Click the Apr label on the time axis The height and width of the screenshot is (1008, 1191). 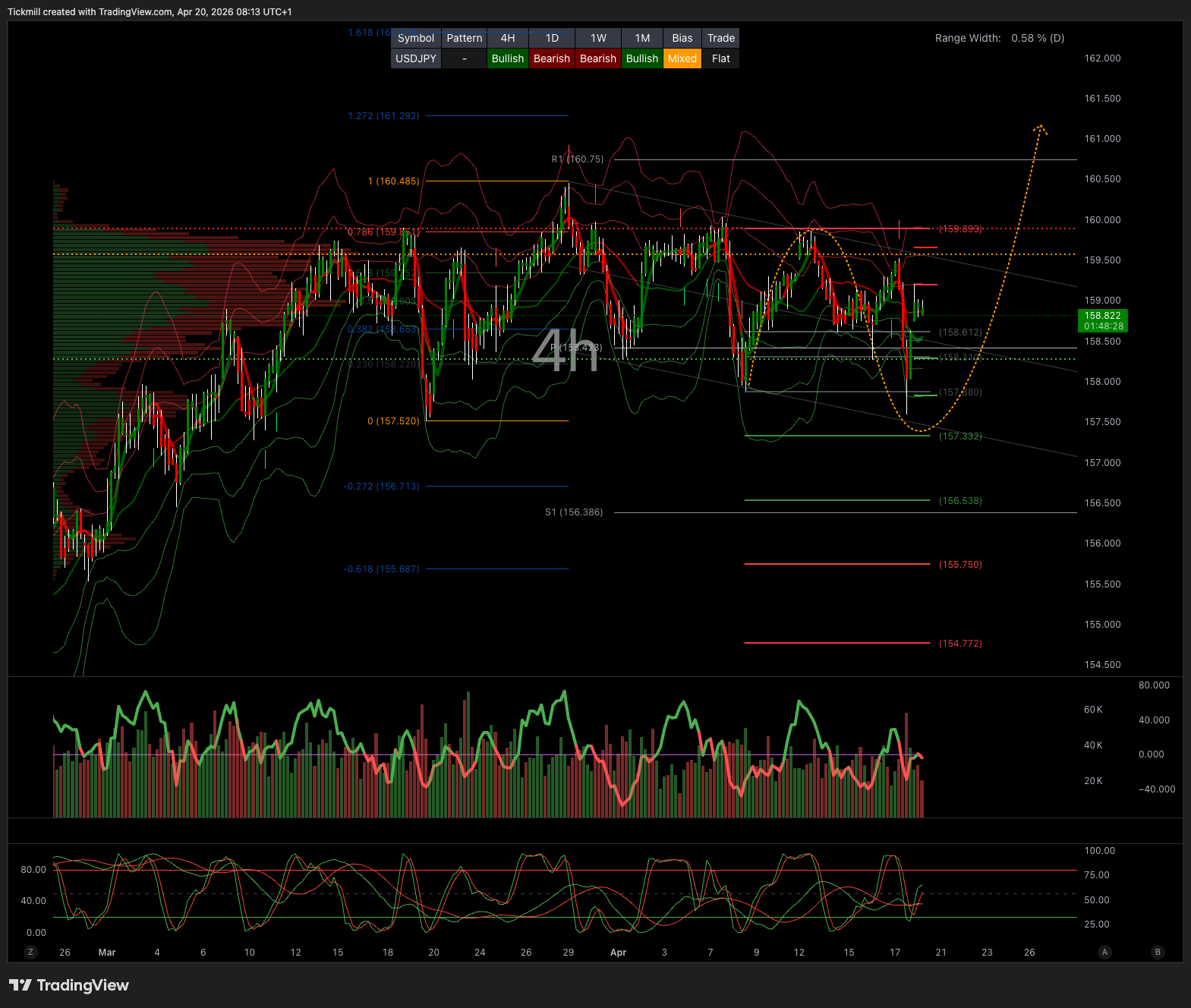pyautogui.click(x=618, y=953)
